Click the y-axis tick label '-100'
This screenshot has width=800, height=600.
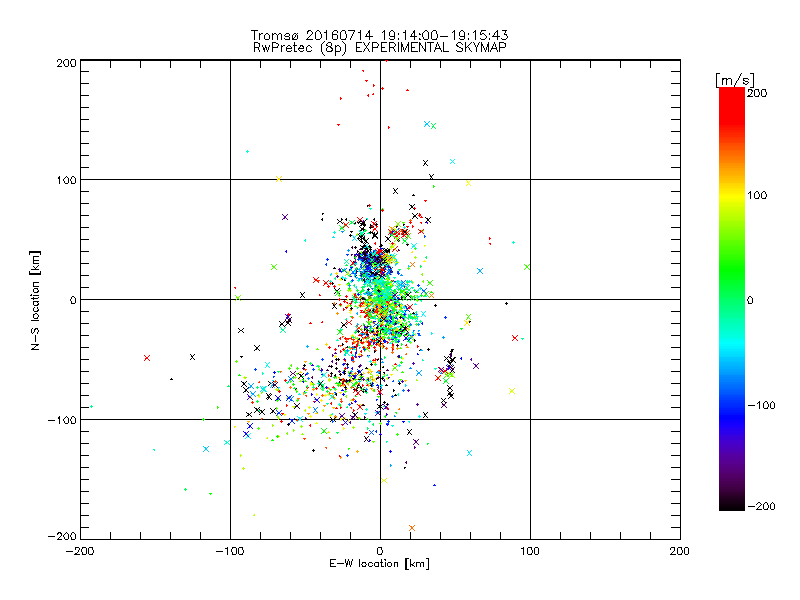62,420
